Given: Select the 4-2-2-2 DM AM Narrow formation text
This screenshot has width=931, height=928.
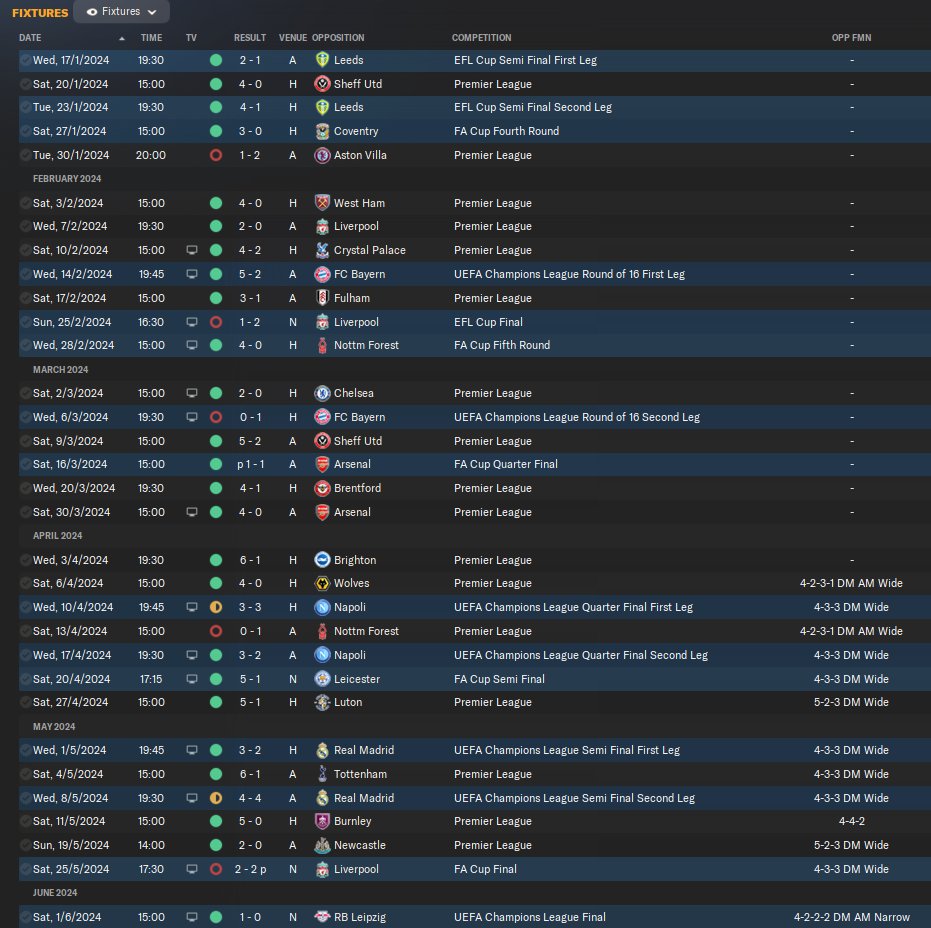Looking at the screenshot, I should pos(851,917).
